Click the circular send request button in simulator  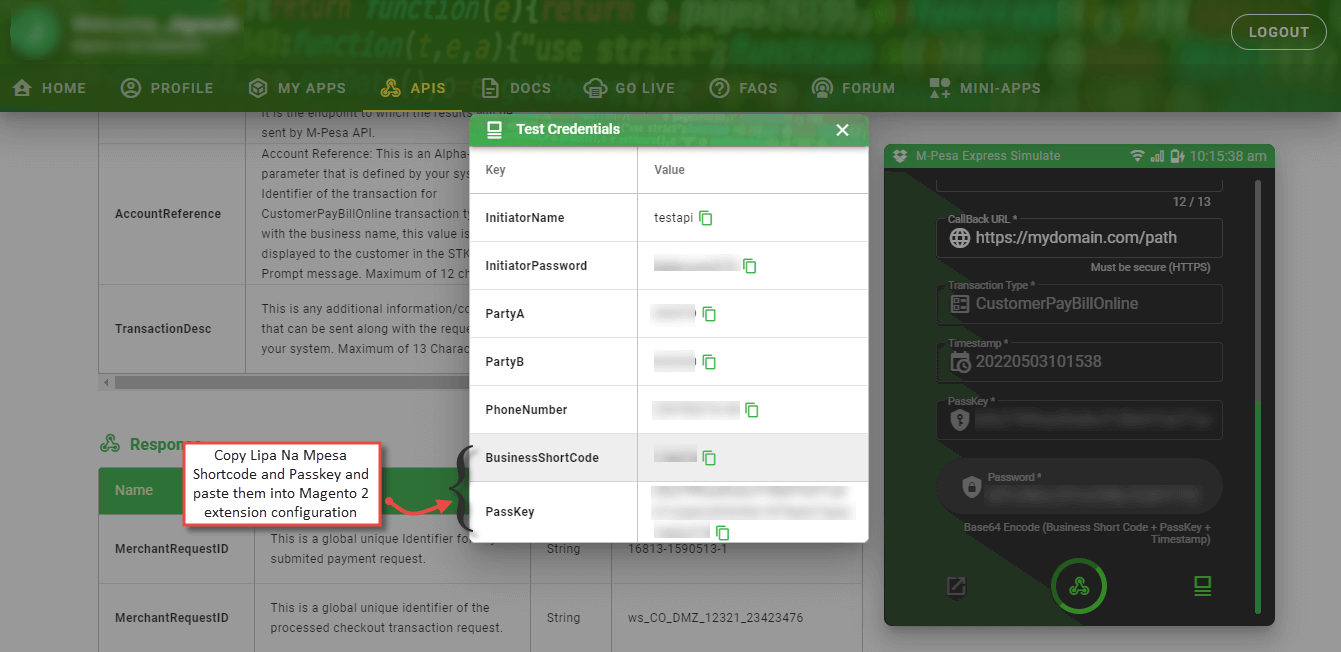(x=1079, y=587)
